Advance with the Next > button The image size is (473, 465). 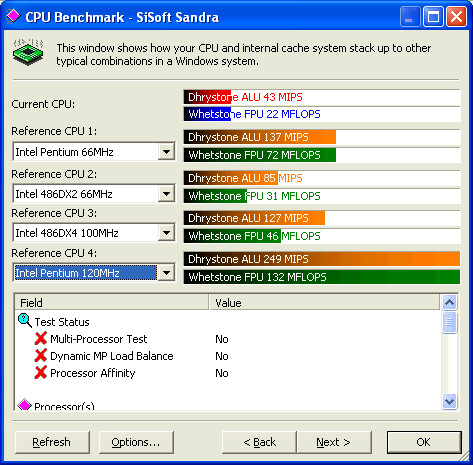(x=334, y=442)
